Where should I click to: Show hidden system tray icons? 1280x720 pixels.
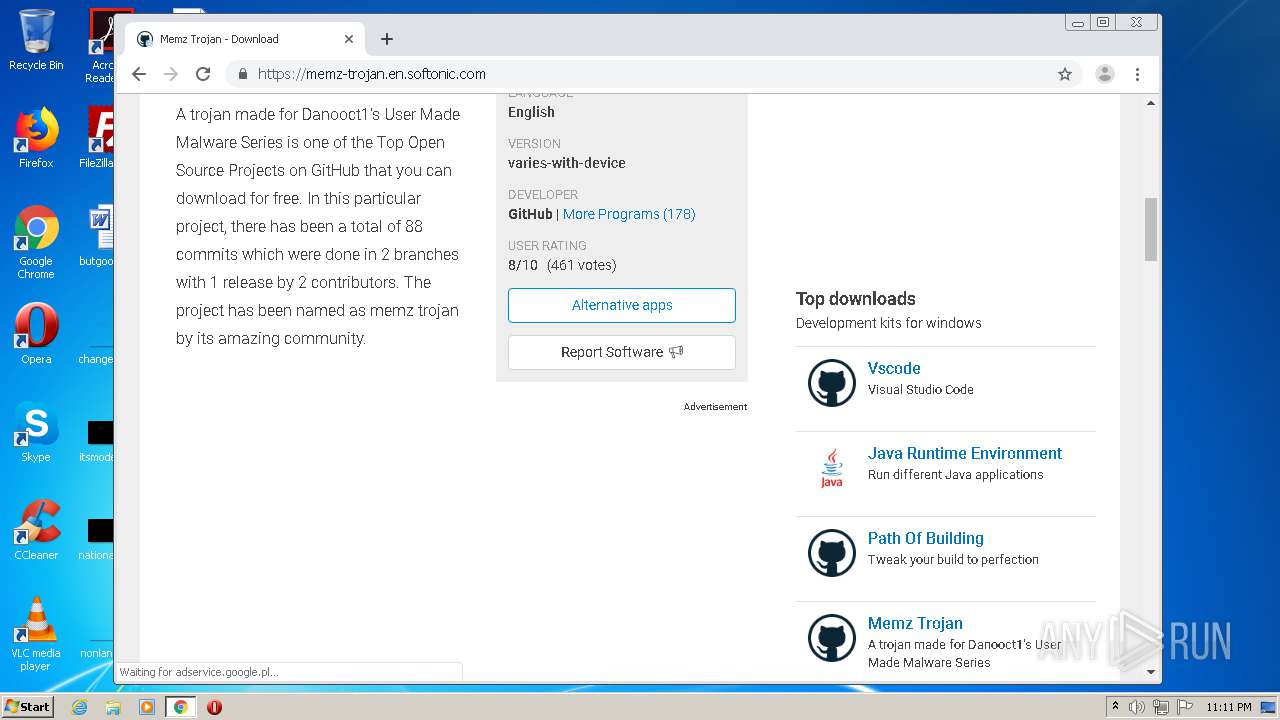[x=1115, y=707]
